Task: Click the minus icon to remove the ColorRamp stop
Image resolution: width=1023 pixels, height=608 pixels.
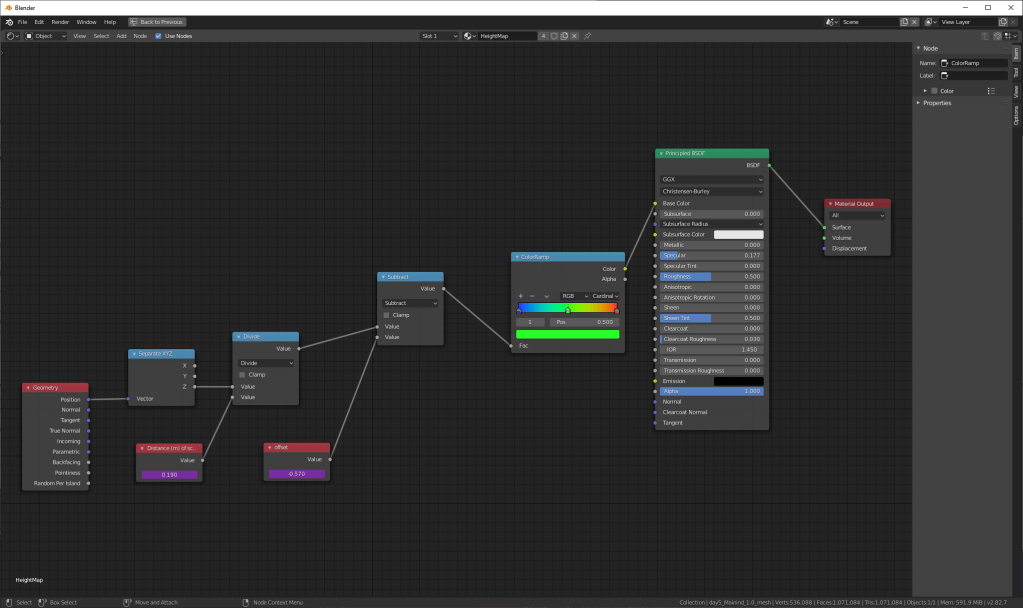Action: [532, 296]
